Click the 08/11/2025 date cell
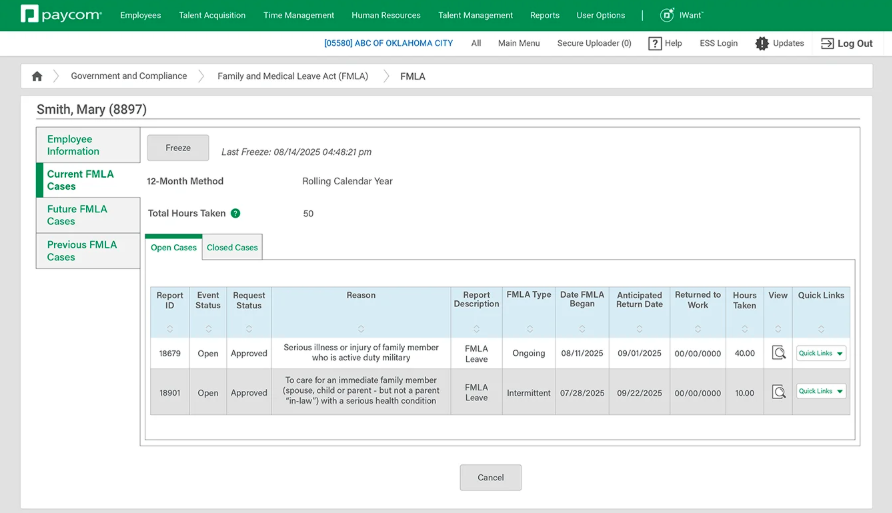 point(582,353)
